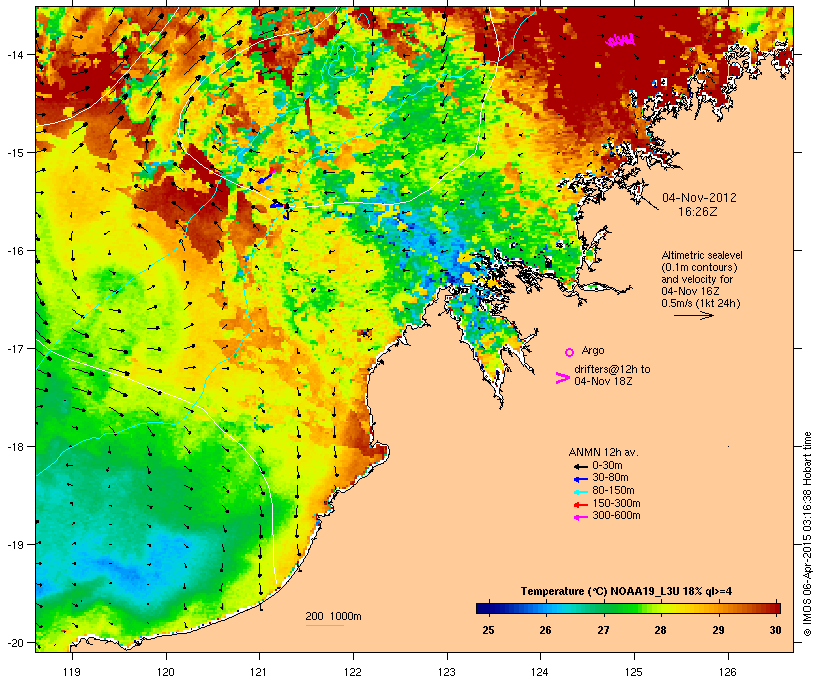The image size is (820, 680).
Task: Click the latitude axis label -19
Action: pos(15,545)
